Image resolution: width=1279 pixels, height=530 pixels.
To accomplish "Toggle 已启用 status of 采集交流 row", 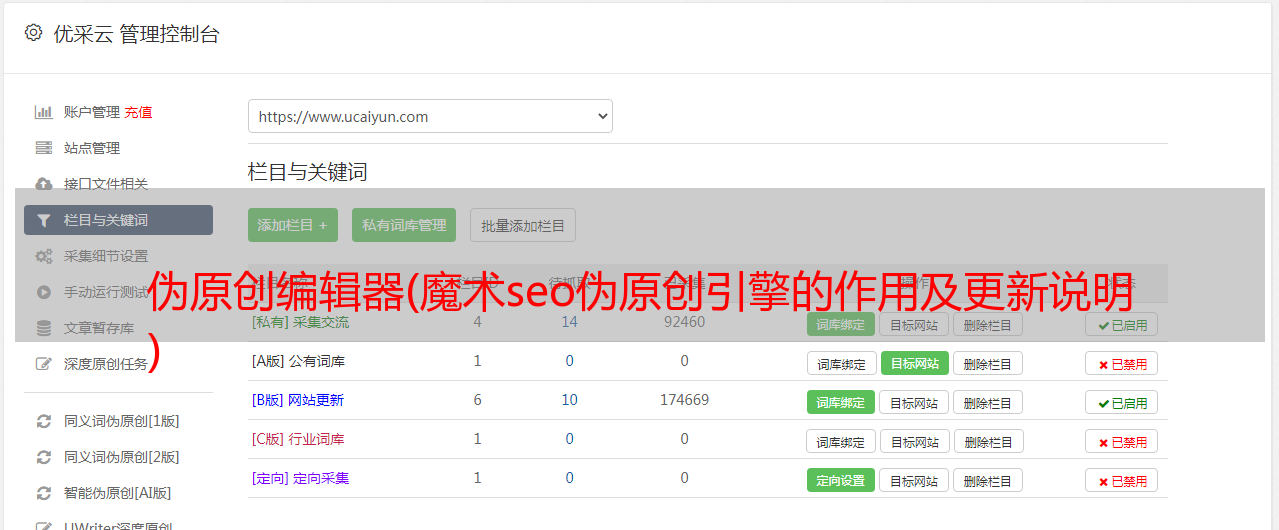I will 1122,324.
